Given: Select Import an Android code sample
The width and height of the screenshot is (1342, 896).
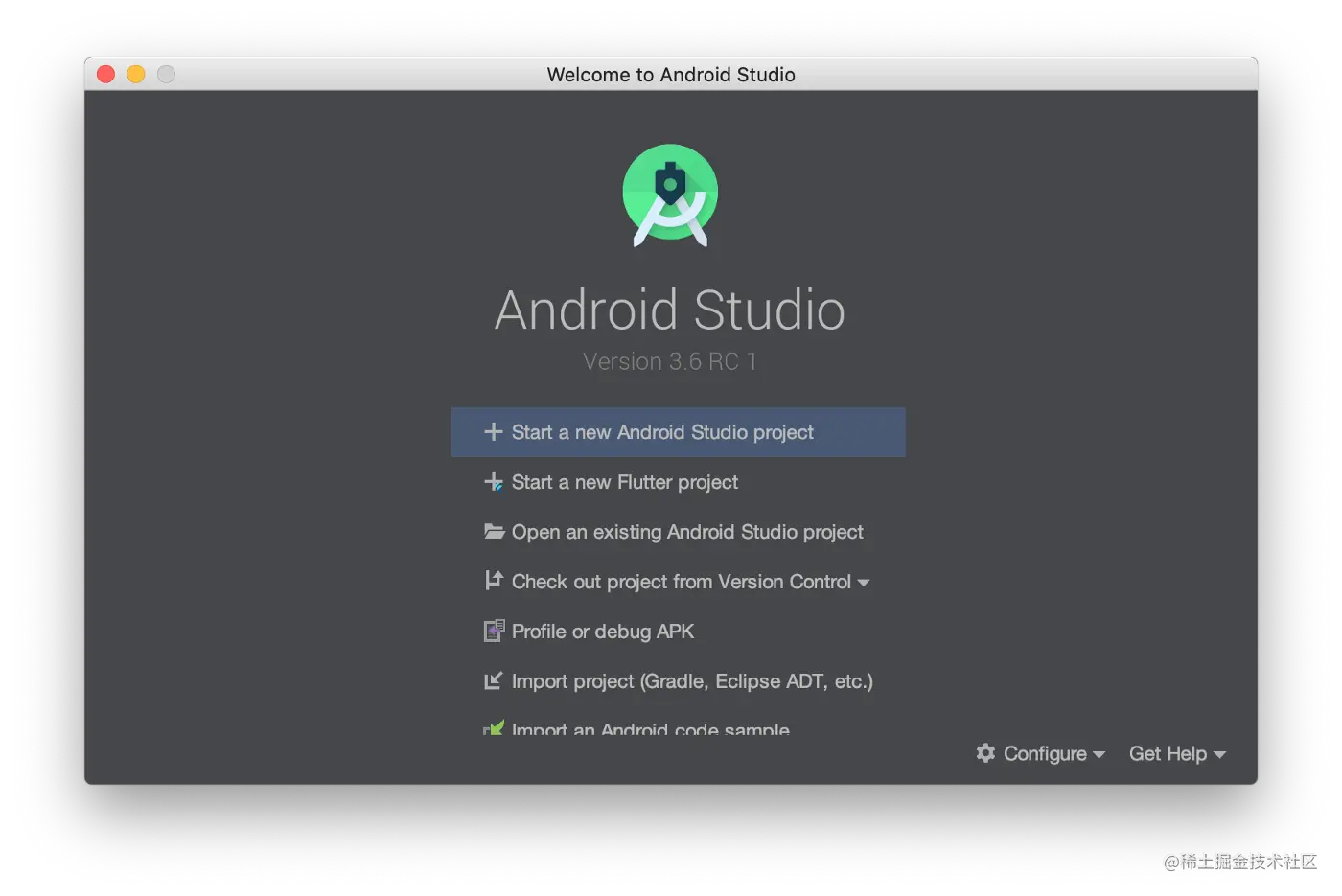Looking at the screenshot, I should (x=651, y=729).
